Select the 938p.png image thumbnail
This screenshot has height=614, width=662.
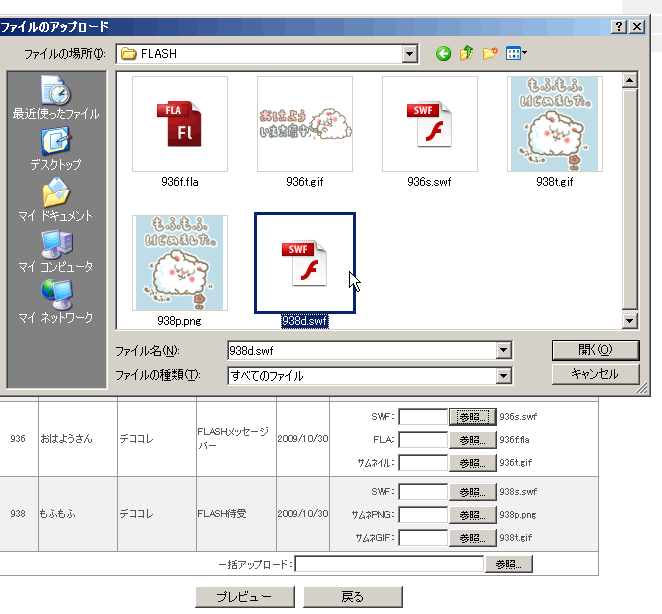coord(180,262)
